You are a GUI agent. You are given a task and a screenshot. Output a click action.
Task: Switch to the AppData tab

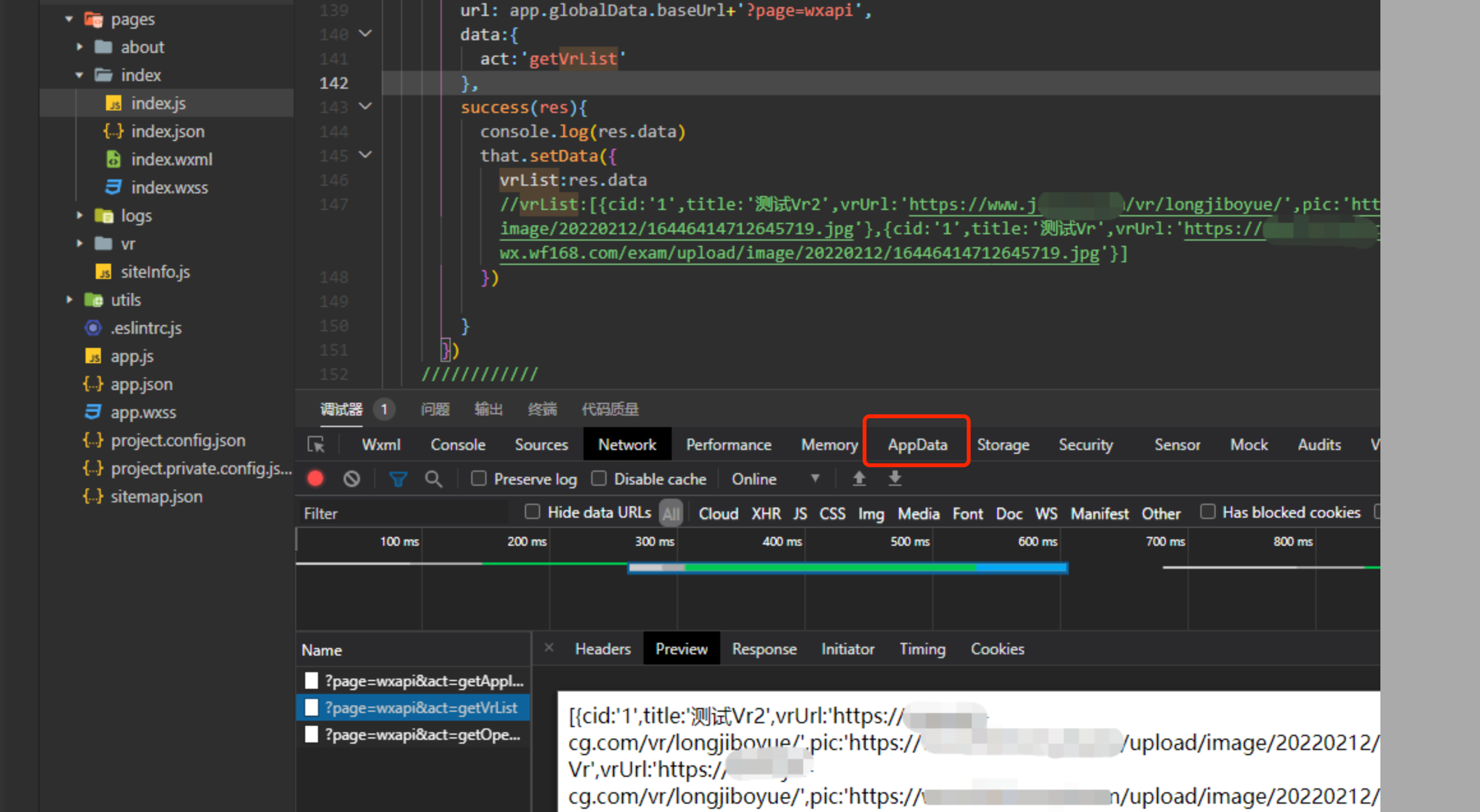(917, 444)
